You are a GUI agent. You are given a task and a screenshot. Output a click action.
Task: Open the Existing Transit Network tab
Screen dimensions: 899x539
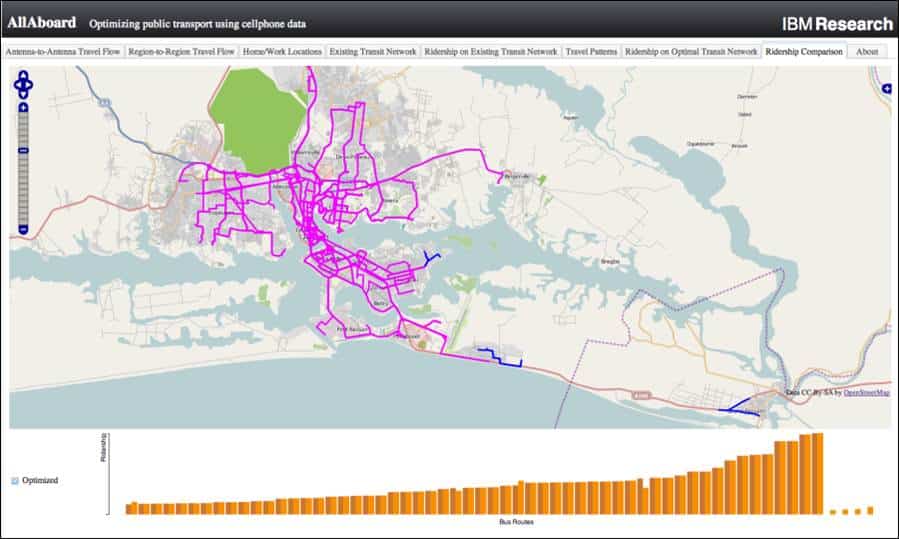pyautogui.click(x=373, y=52)
